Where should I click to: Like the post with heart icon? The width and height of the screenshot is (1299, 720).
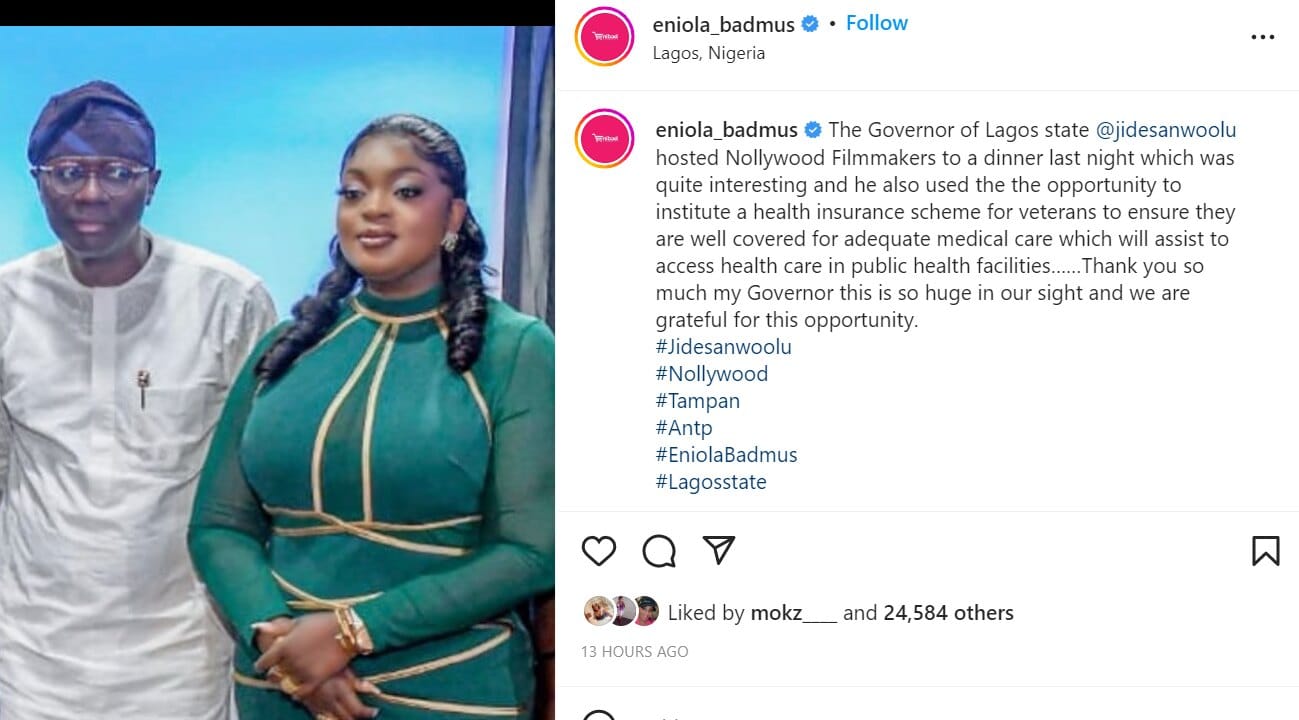(599, 551)
